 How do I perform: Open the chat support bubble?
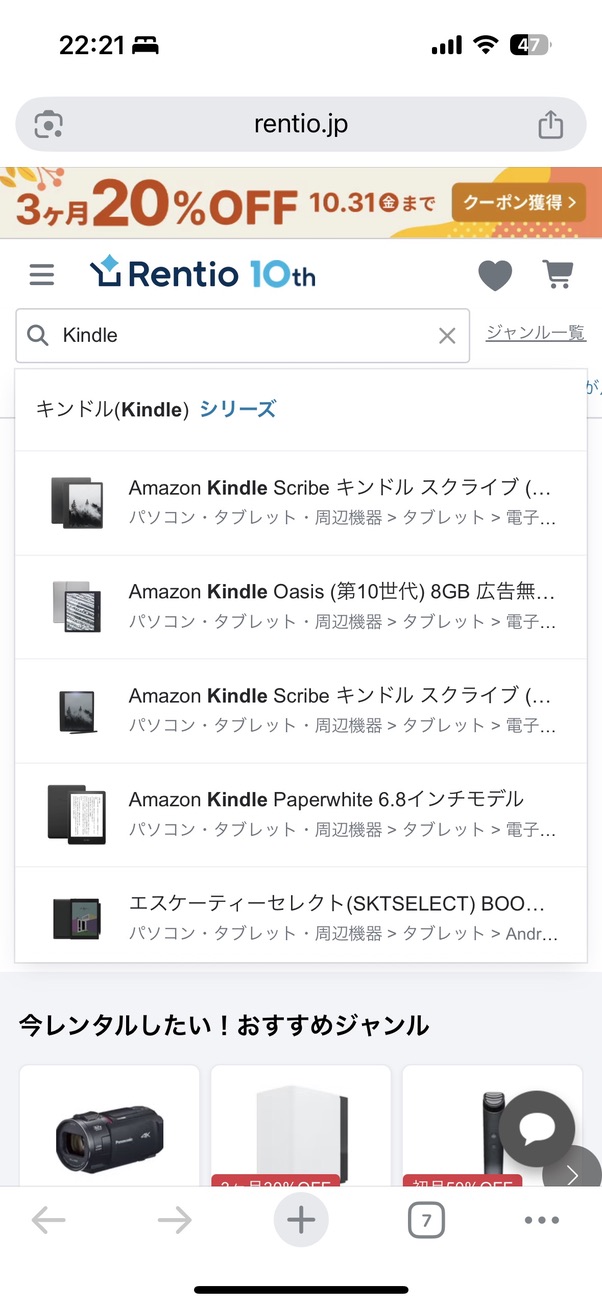[x=537, y=1128]
